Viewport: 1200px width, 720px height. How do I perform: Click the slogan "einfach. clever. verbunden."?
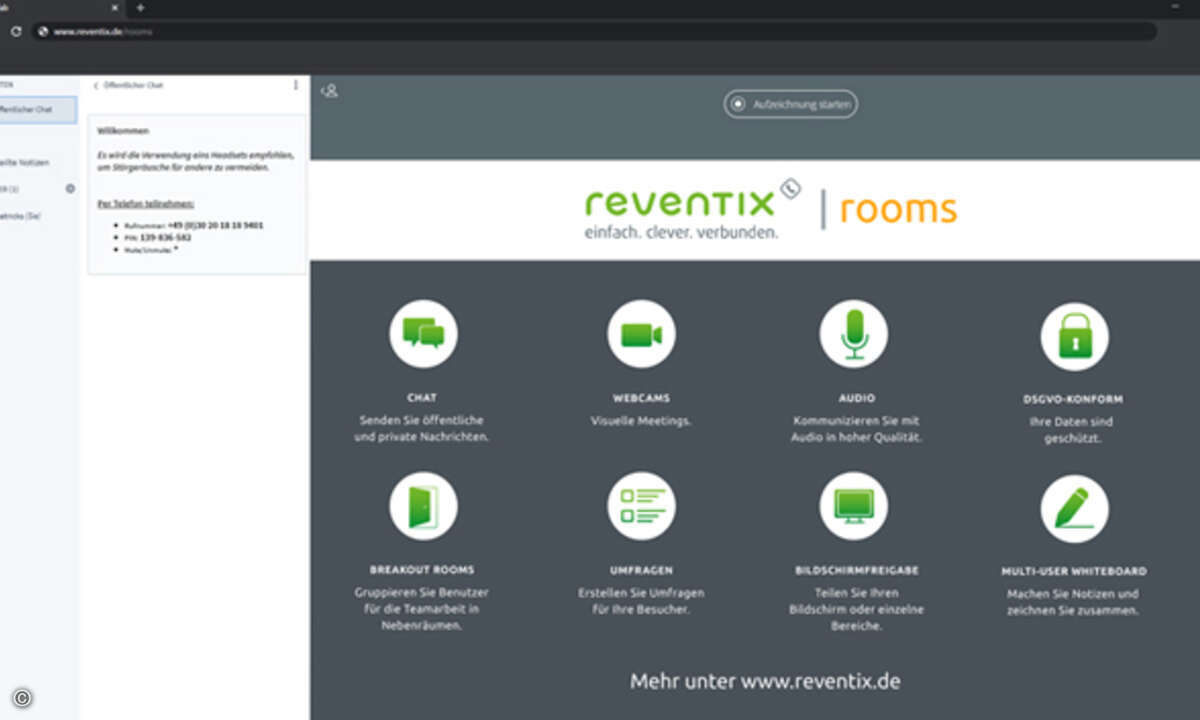pyautogui.click(x=681, y=231)
